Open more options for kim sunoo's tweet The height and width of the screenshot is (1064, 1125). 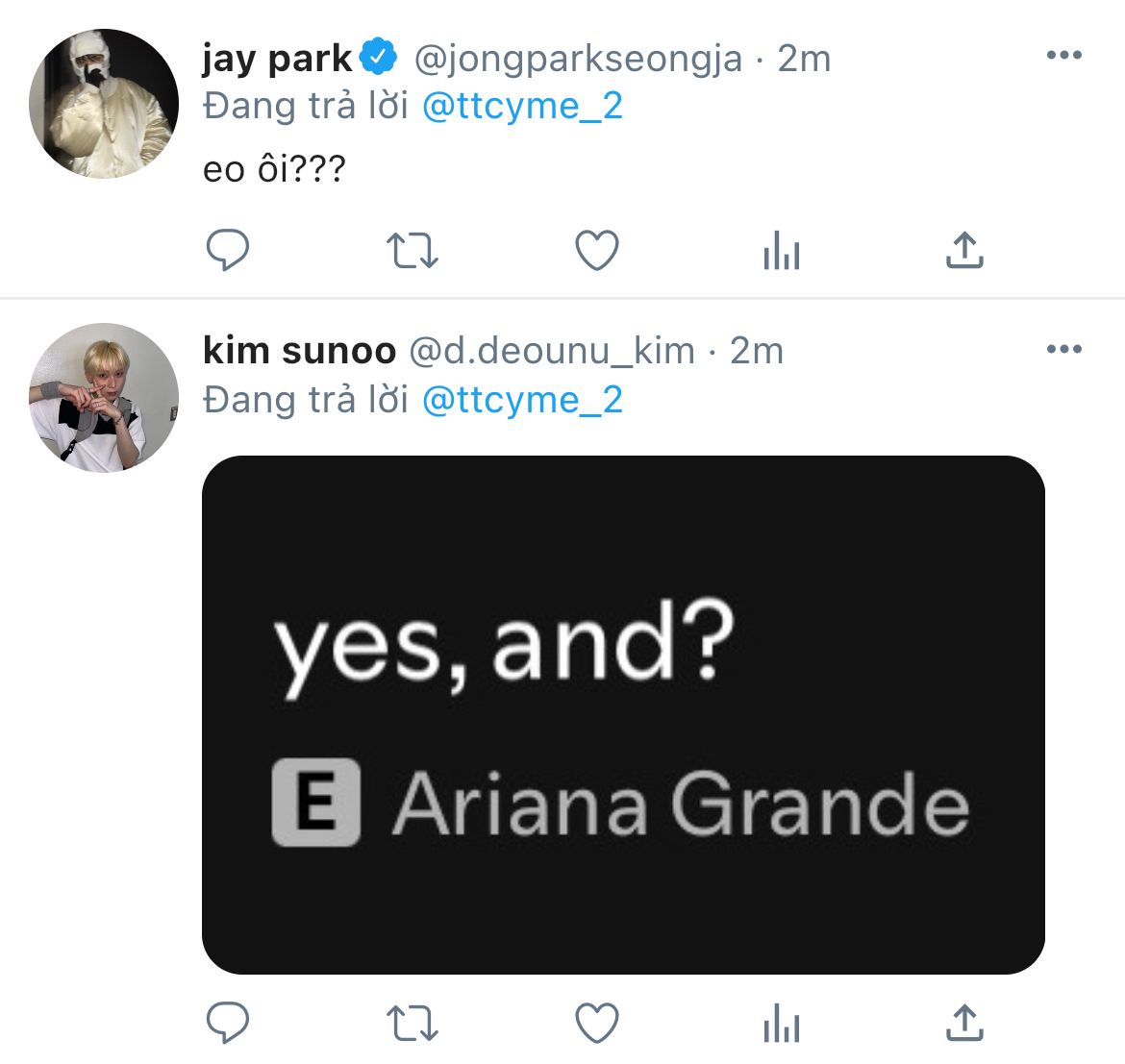click(1063, 349)
